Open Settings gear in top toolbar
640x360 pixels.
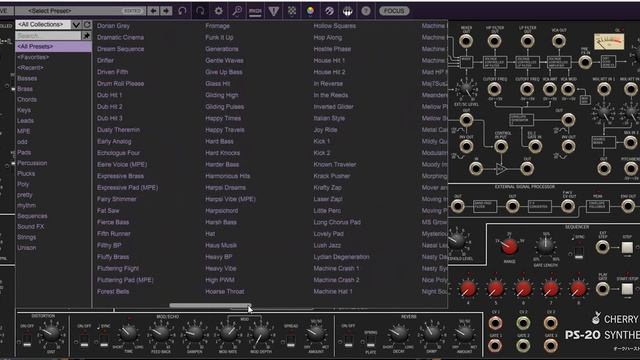pos(218,11)
